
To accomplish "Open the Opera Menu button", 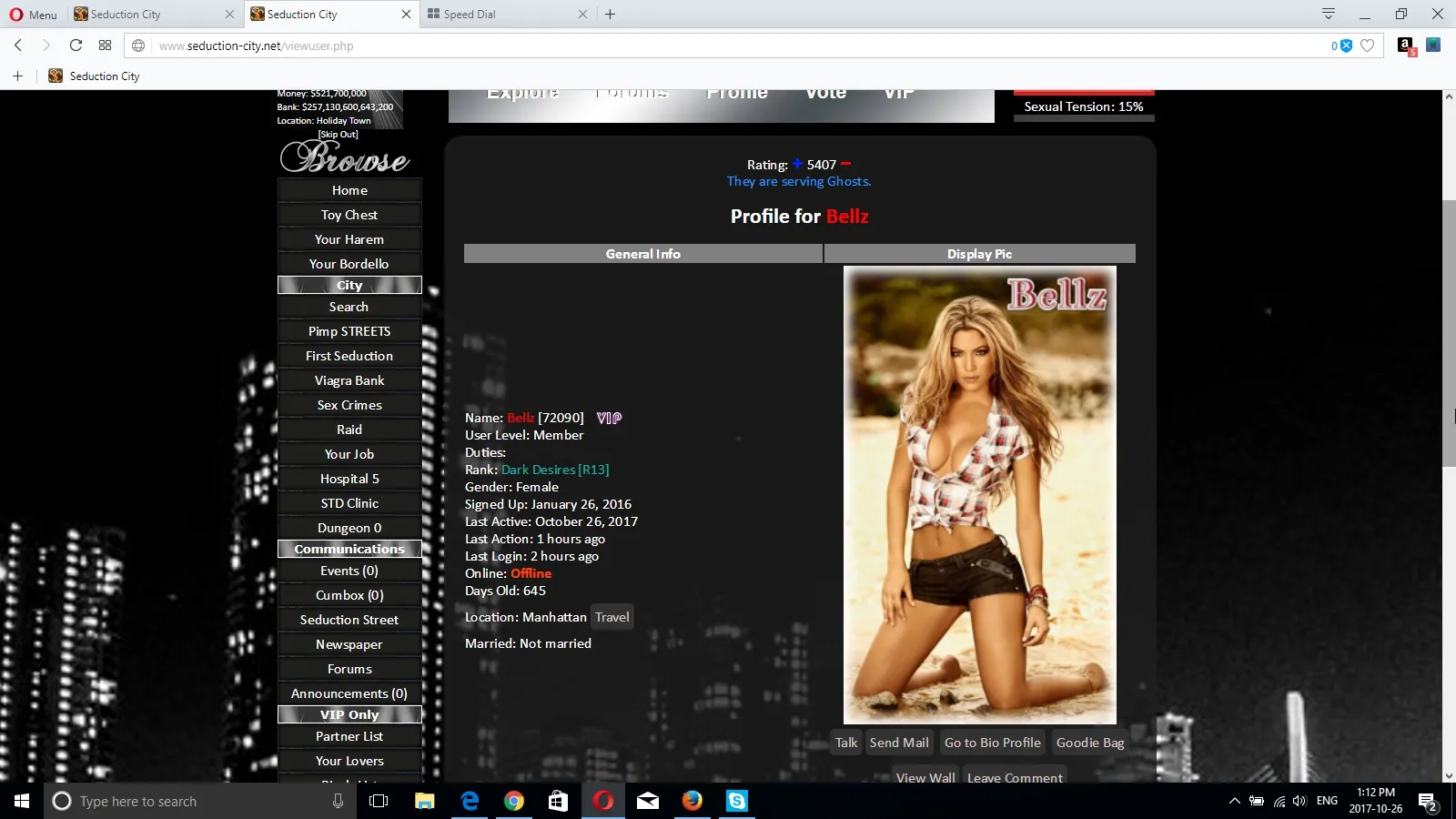I will point(33,15).
